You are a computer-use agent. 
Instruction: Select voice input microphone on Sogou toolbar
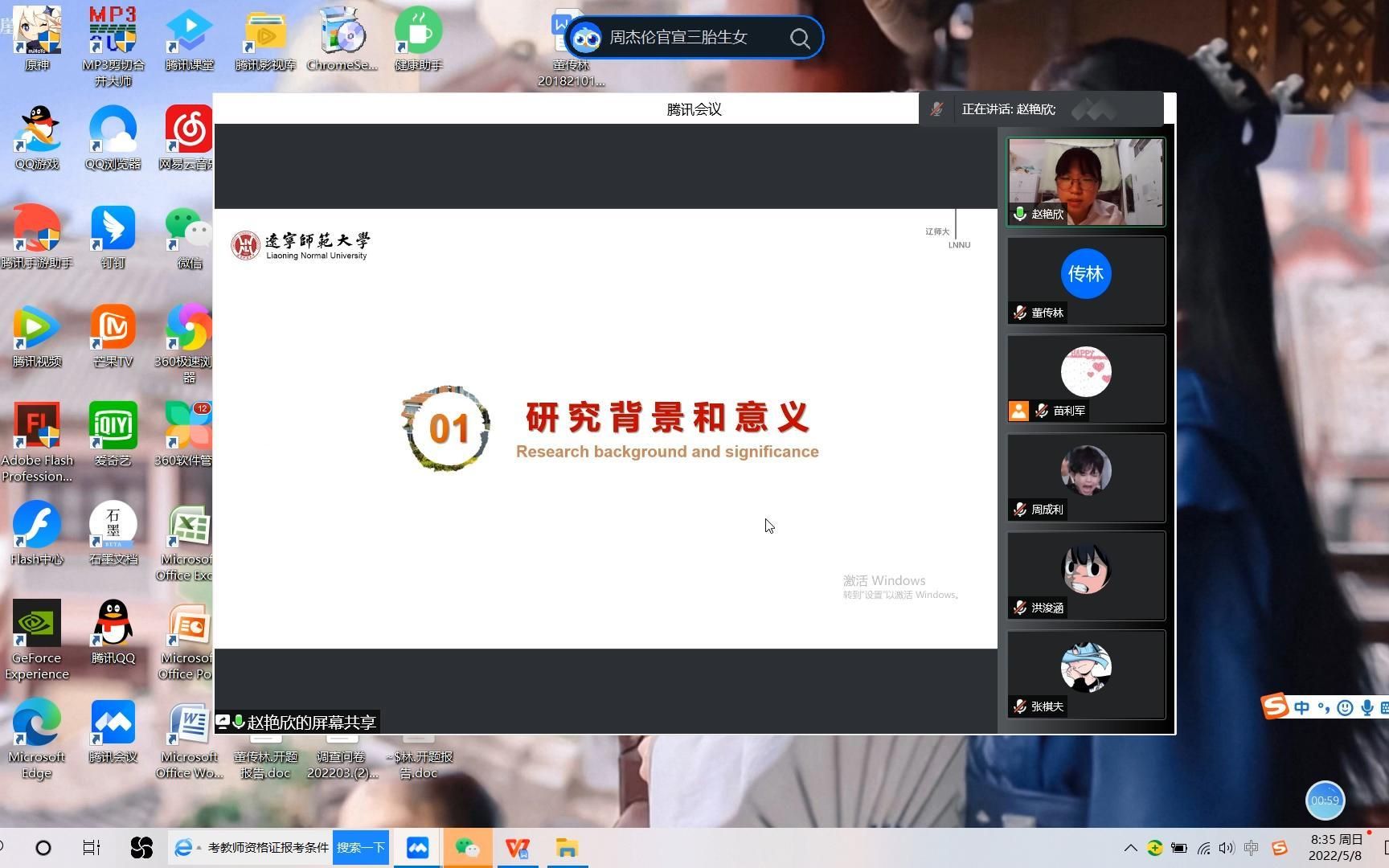pyautogui.click(x=1366, y=707)
